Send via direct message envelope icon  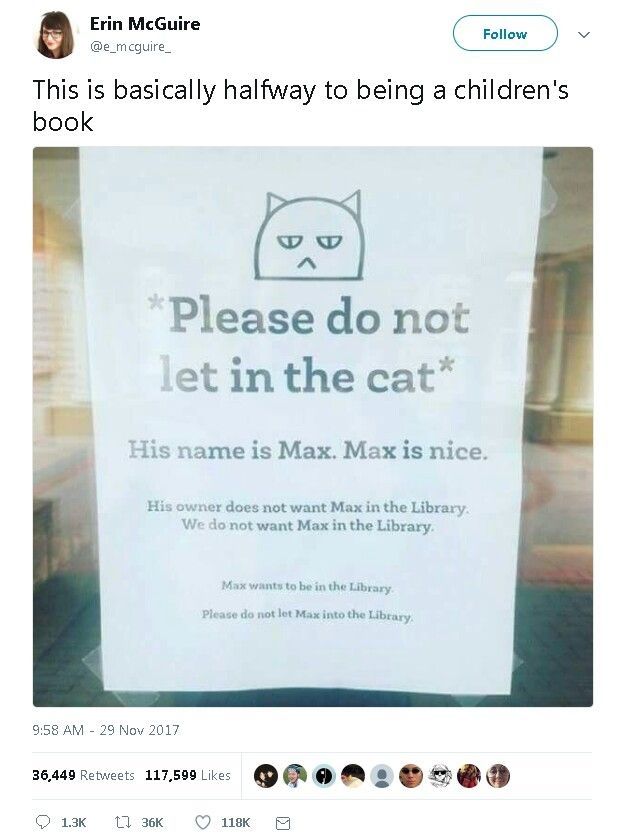click(x=282, y=823)
